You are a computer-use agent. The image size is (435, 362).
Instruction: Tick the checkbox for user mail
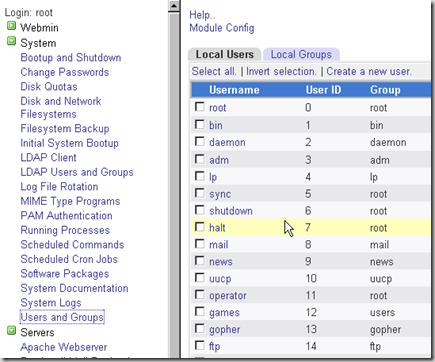click(200, 244)
